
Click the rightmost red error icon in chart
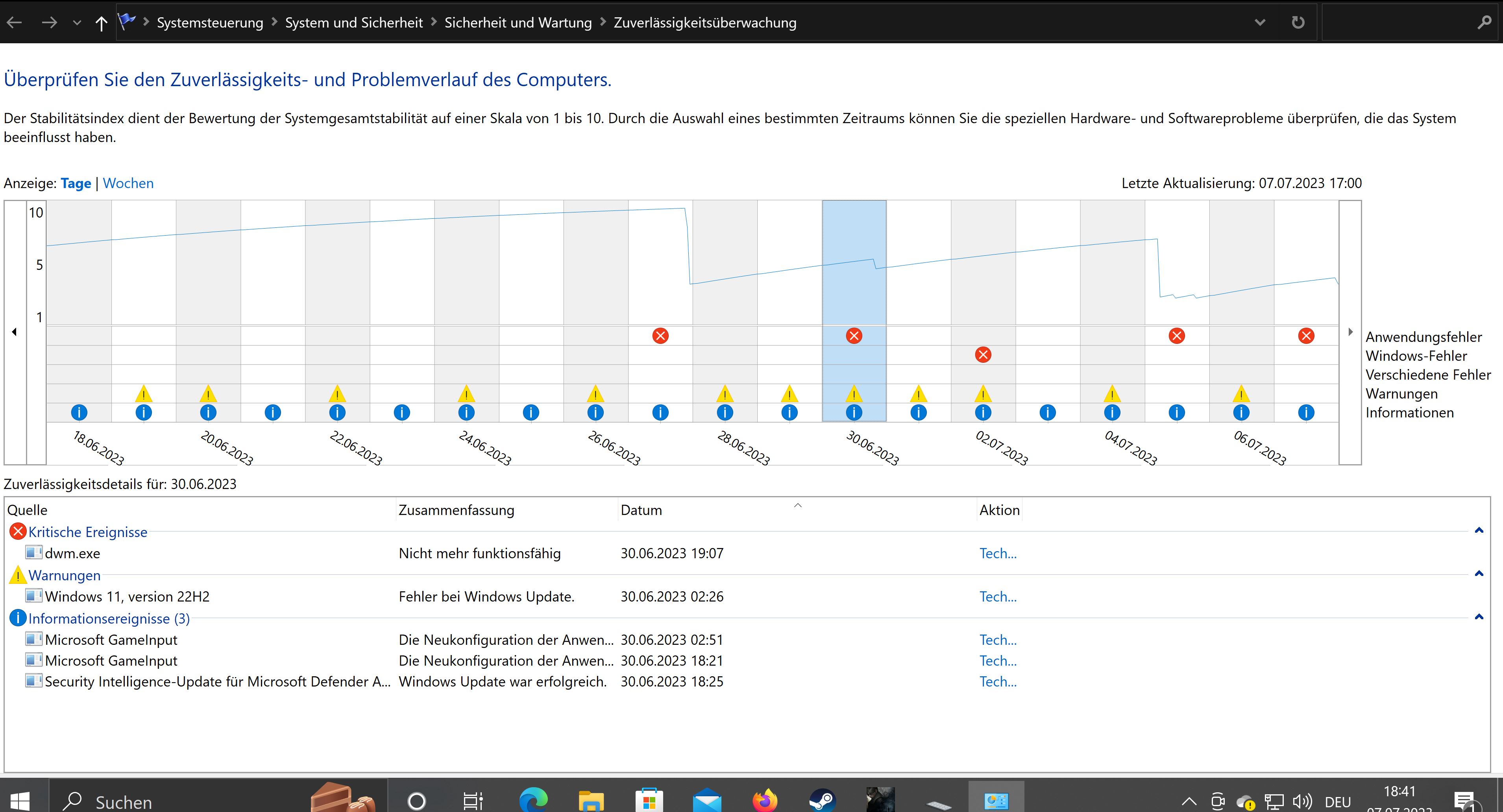(x=1306, y=336)
